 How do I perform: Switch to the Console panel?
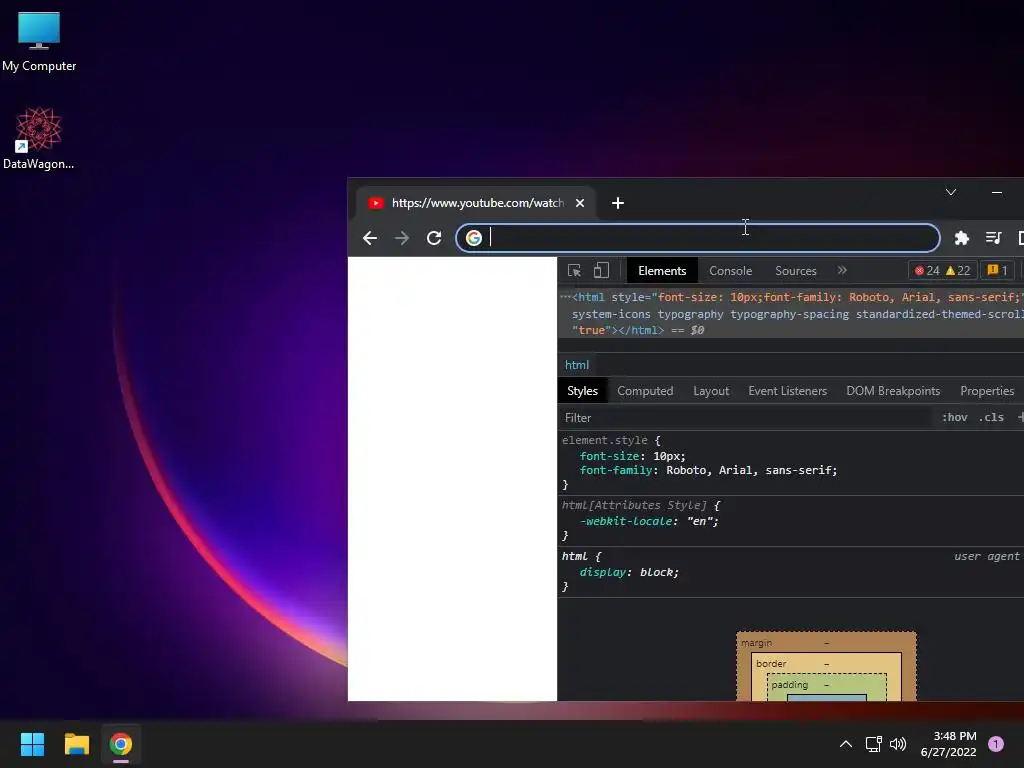pyautogui.click(x=730, y=270)
